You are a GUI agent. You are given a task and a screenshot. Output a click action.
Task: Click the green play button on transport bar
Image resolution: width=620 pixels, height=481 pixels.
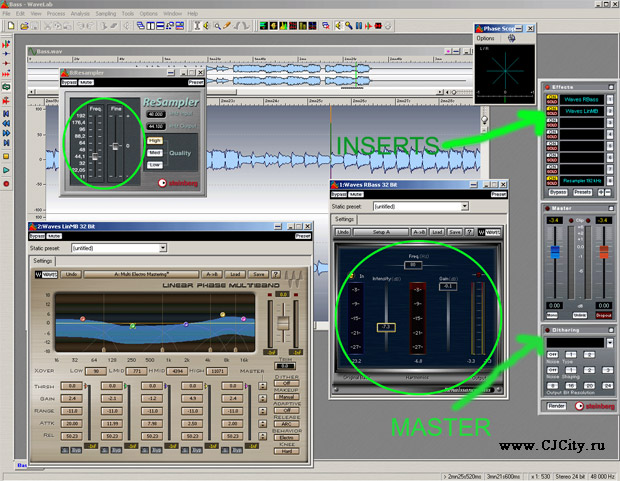coord(6,170)
